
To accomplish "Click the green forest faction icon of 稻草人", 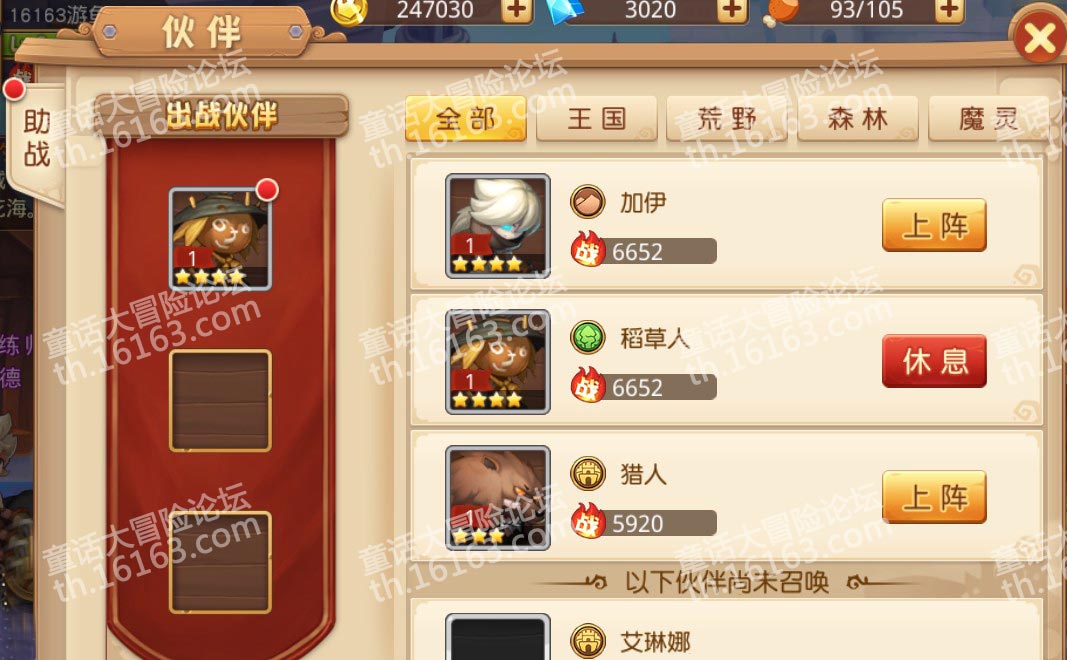I will 587,337.
